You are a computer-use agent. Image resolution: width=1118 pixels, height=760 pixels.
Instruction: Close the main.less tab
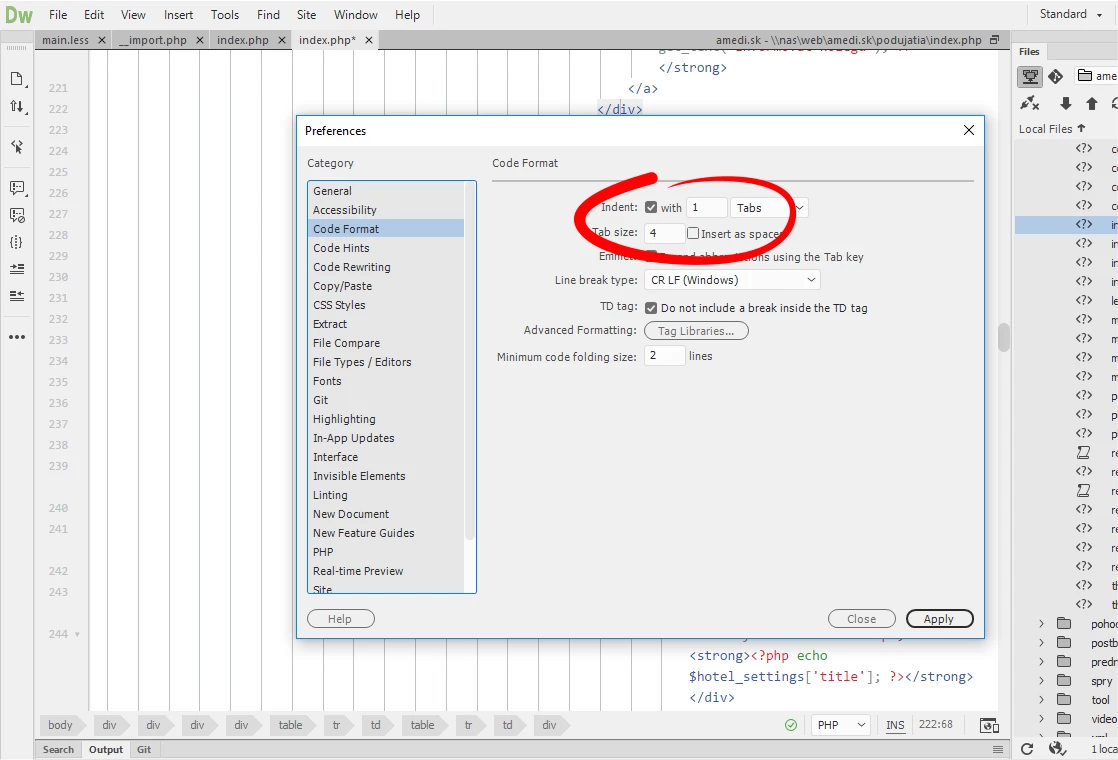tap(102, 41)
